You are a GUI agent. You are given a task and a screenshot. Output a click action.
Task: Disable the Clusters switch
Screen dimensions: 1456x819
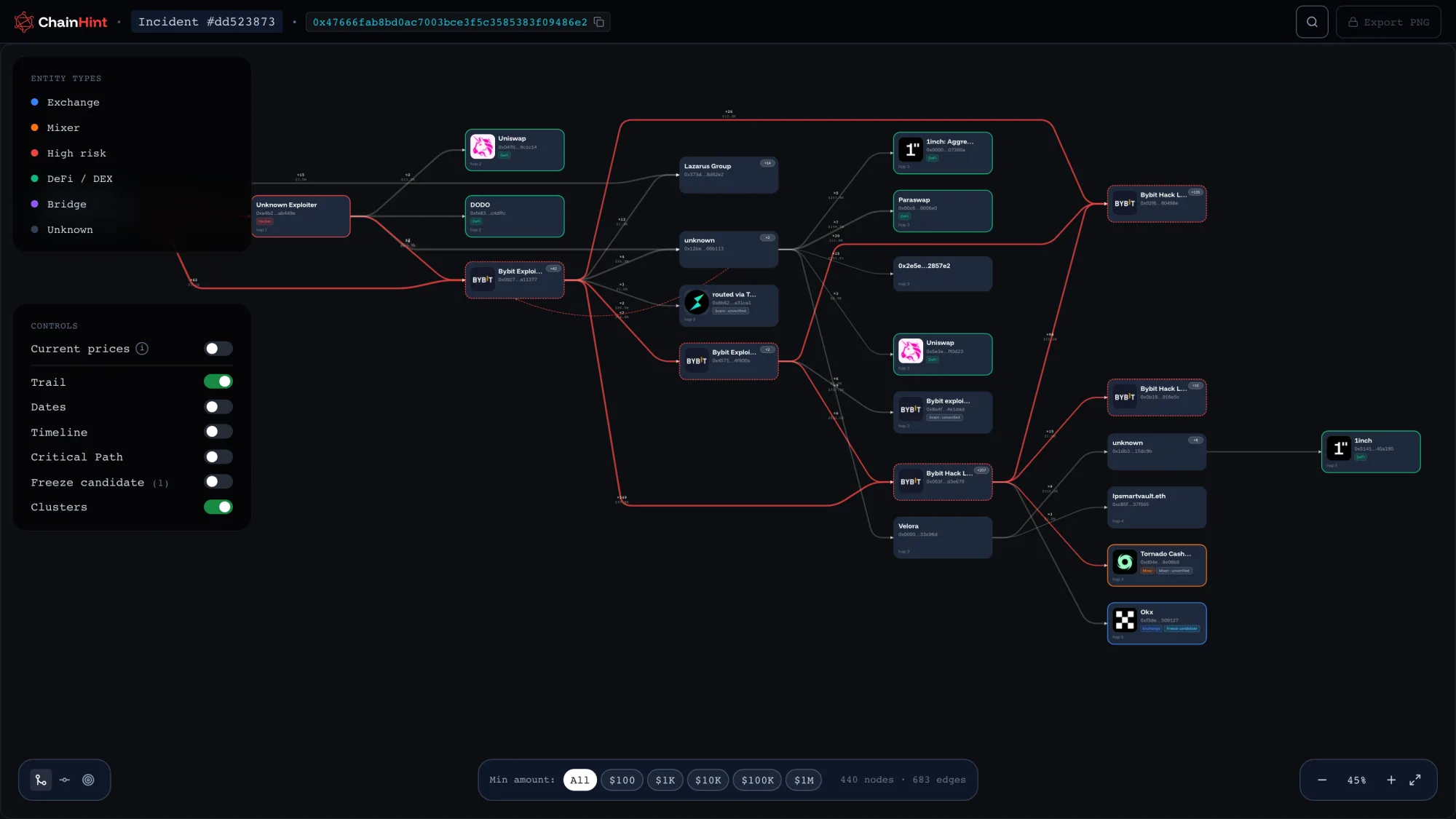point(218,507)
